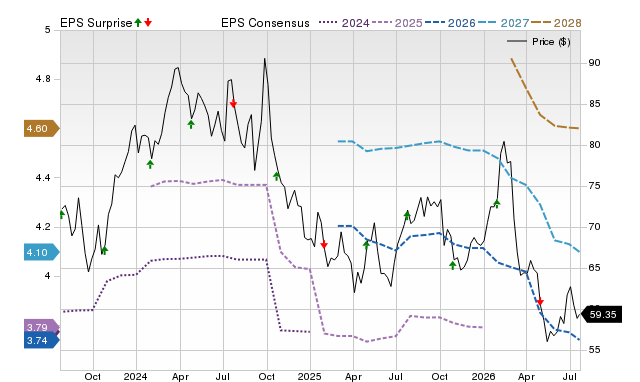Toggle the Price ($) line legend entry
This screenshot has width=640, height=382.
[x=539, y=42]
